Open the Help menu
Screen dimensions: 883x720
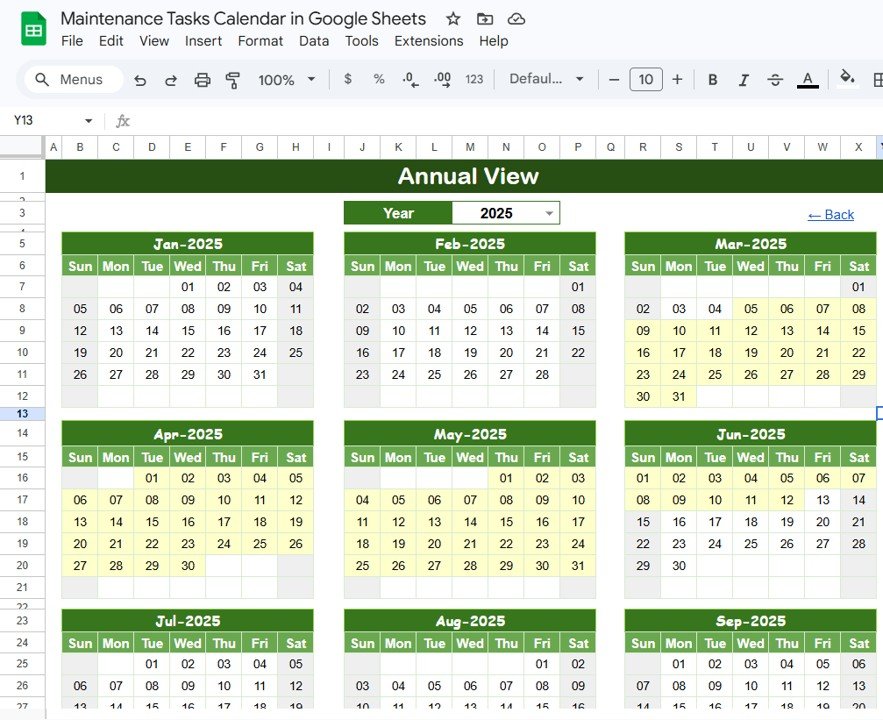(493, 41)
